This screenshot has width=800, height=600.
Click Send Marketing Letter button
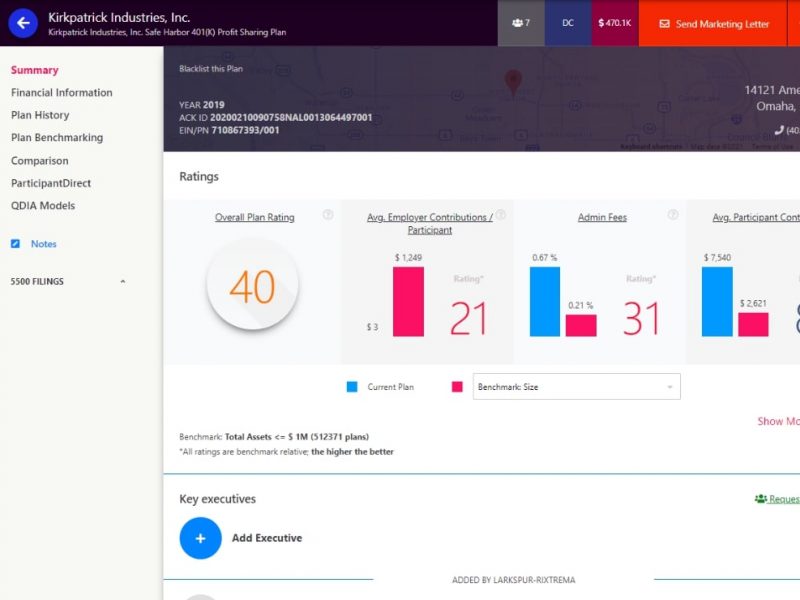pos(712,23)
